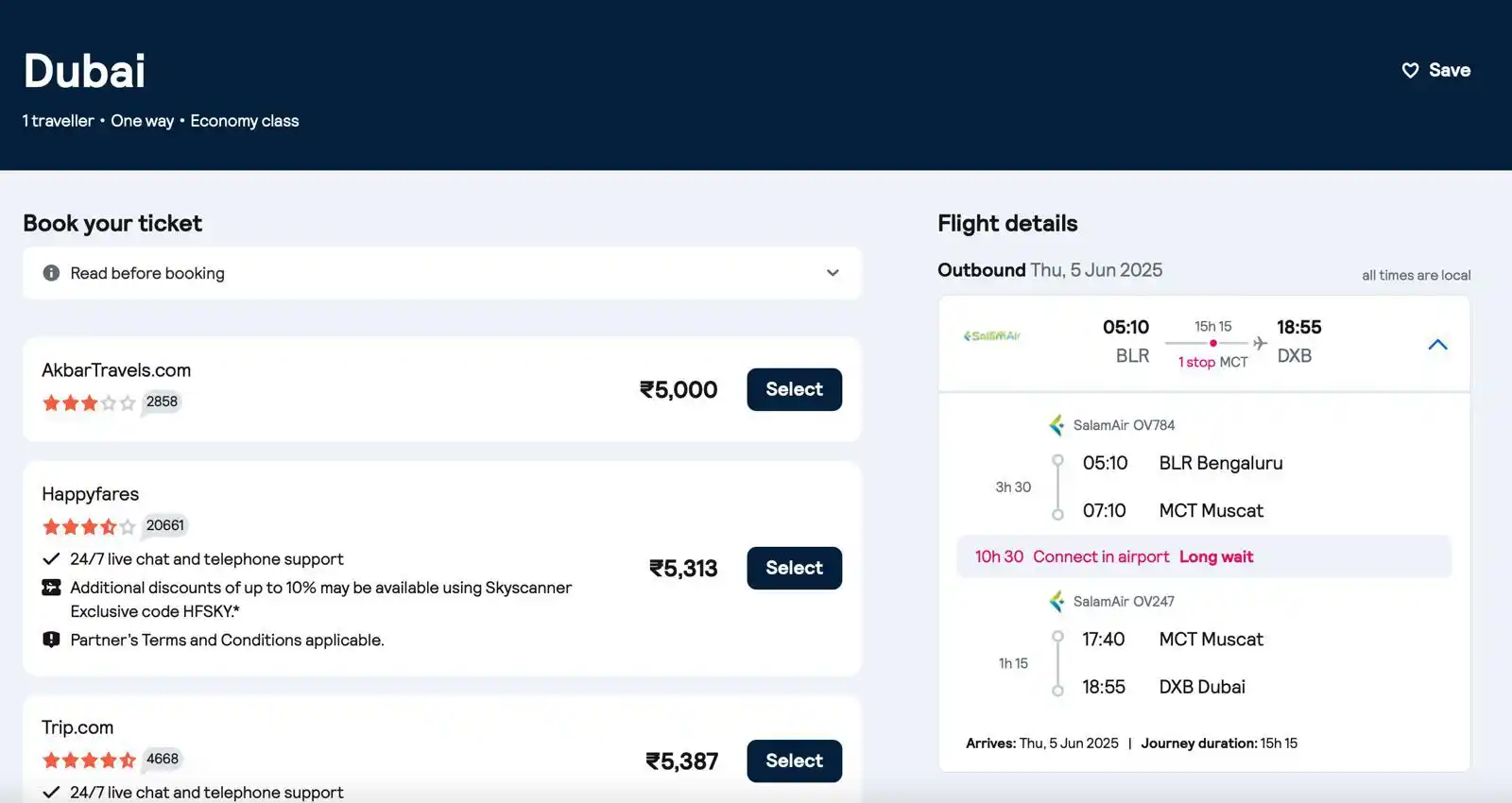
Task: Click 'MCT Muscat' at 17:40 departure
Action: coord(1211,640)
